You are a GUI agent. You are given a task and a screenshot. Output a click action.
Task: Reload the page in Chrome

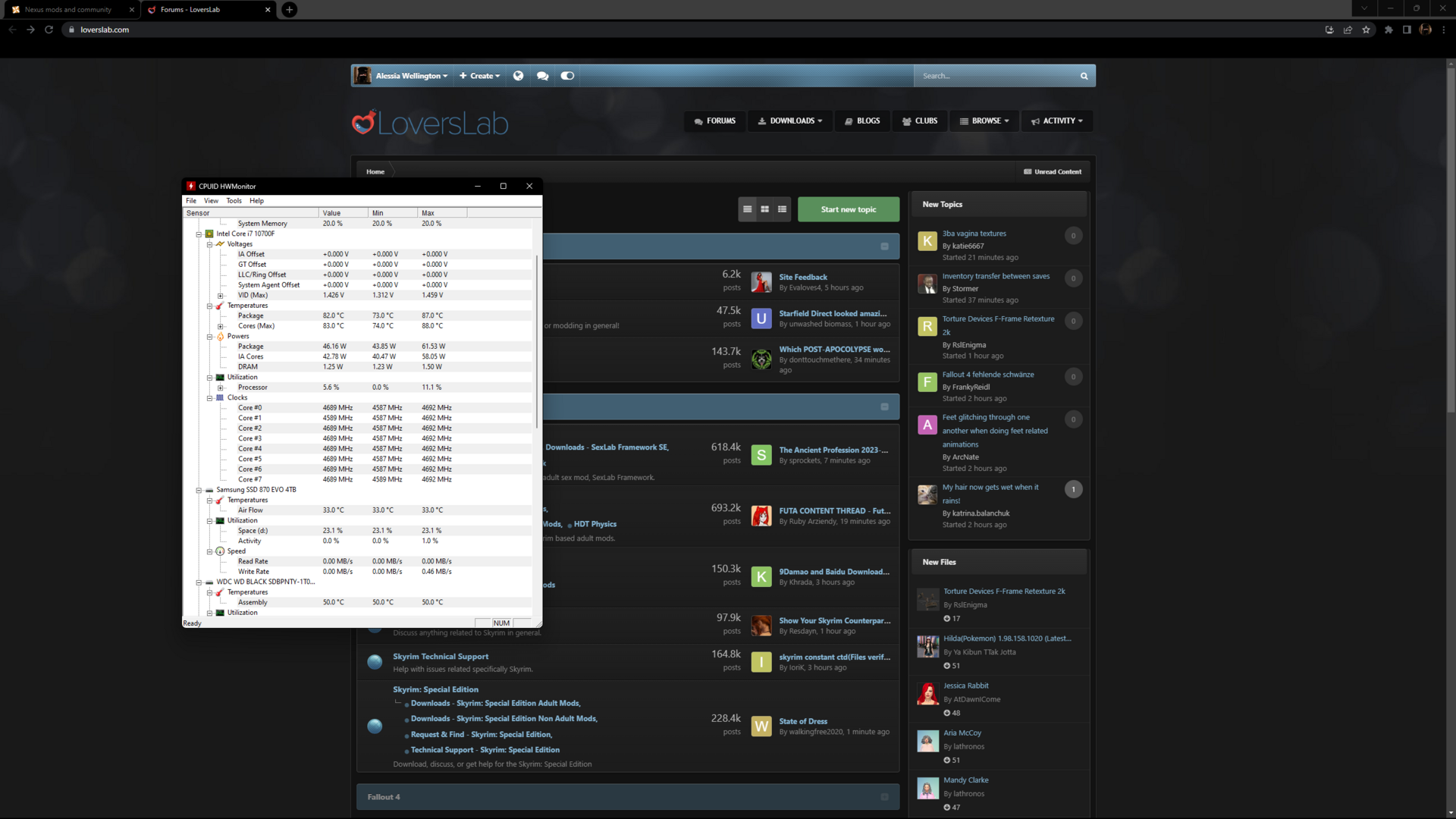click(49, 30)
